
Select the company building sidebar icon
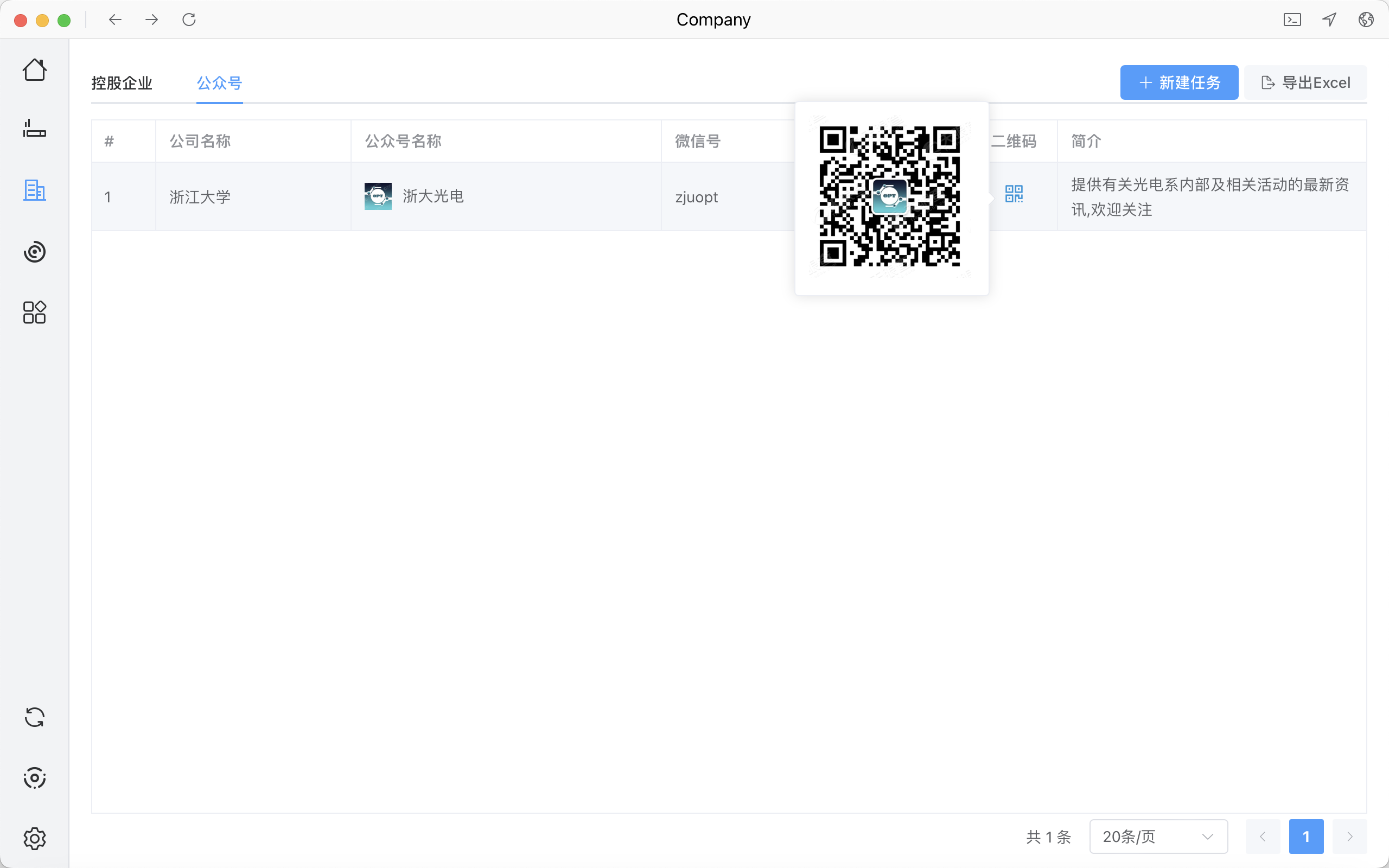(34, 190)
